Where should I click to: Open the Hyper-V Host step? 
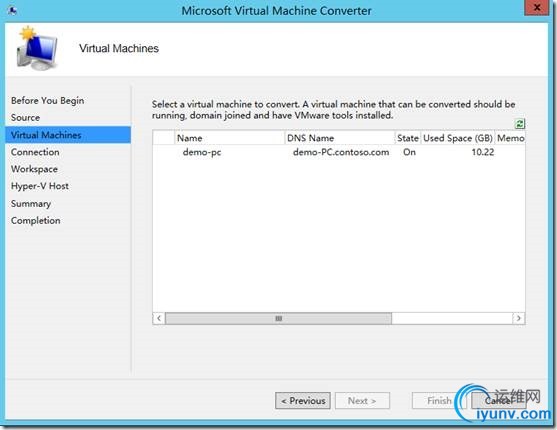40,186
